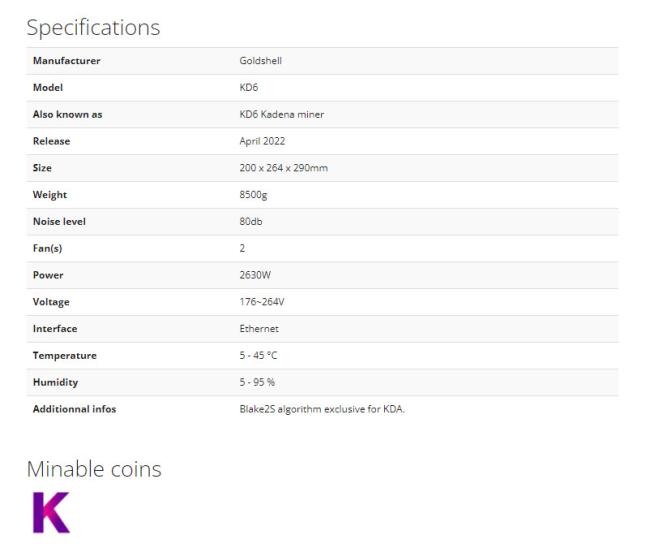Screen dimensions: 650x544
Task: Open the Kadena coin logo
Action: [51, 512]
